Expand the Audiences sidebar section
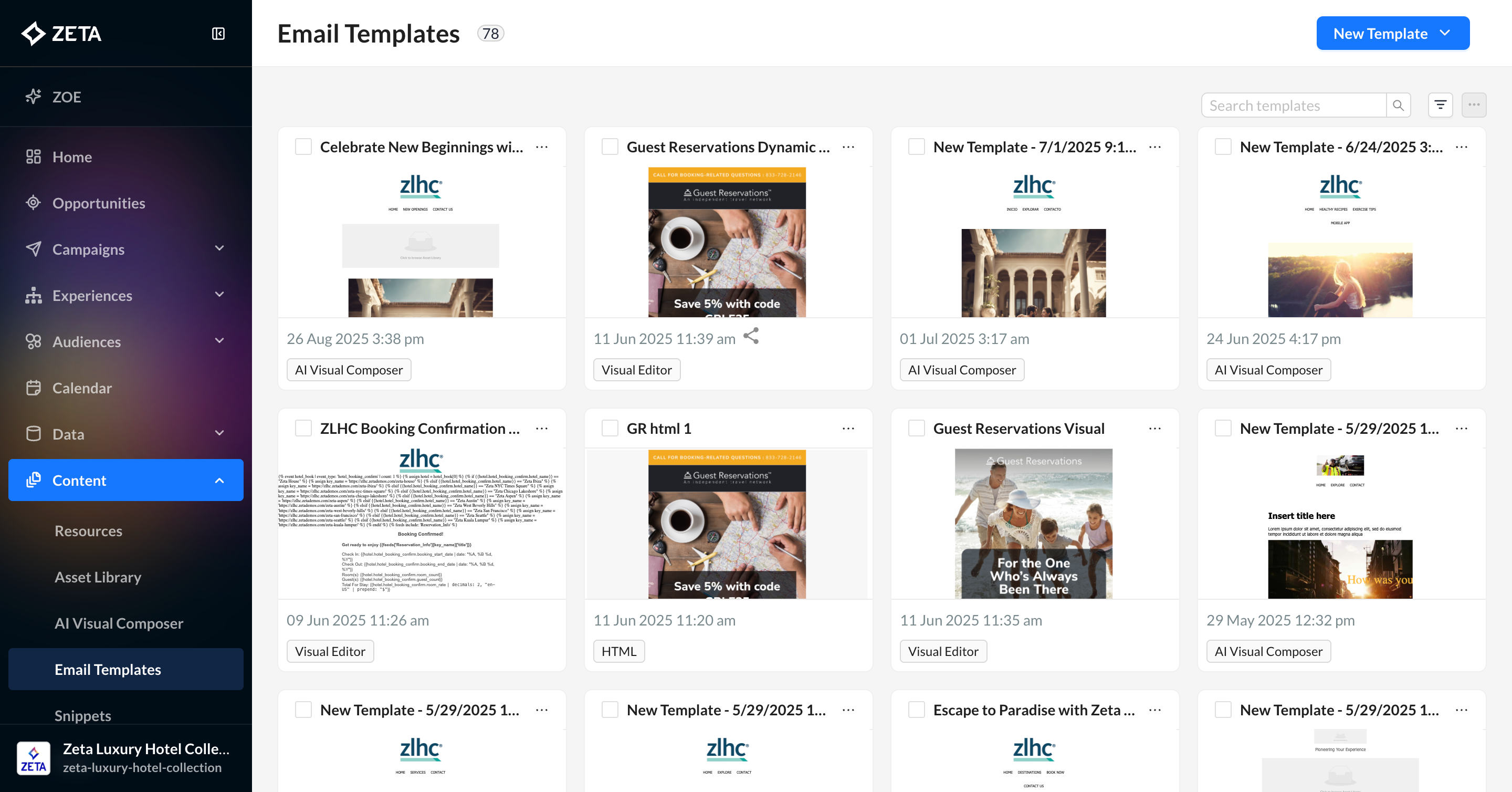The height and width of the screenshot is (792, 1512). (219, 341)
